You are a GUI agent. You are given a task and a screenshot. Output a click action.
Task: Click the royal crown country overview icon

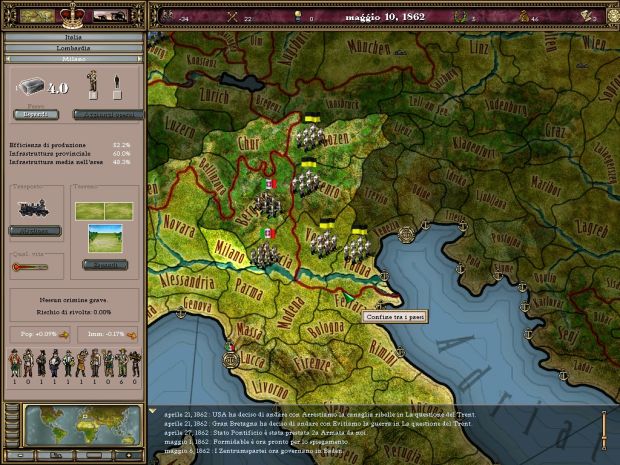coord(72,16)
